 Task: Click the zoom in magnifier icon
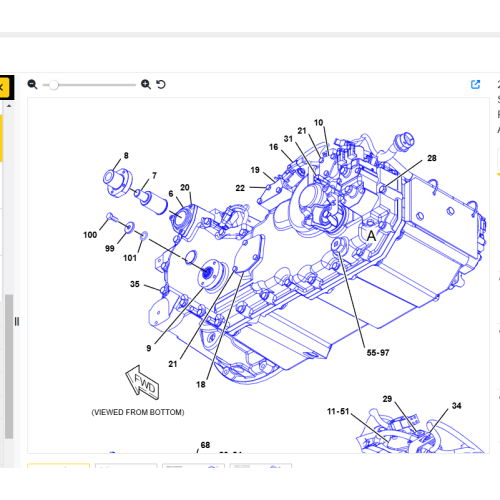point(146,84)
